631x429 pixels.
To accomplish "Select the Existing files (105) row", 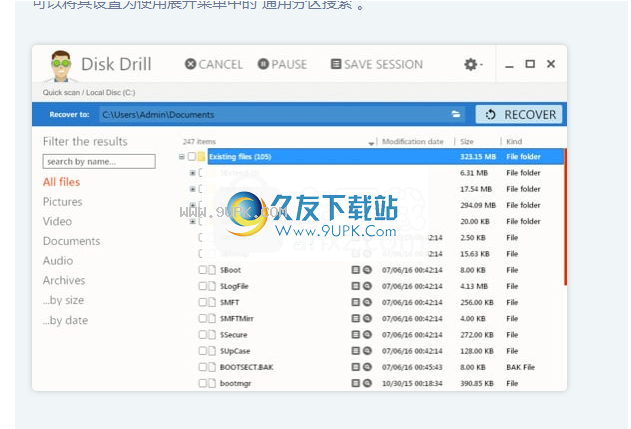I will point(385,157).
